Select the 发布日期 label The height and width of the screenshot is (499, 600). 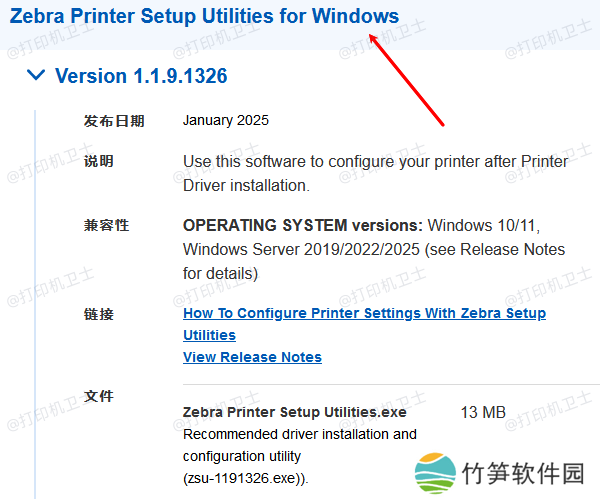(114, 121)
